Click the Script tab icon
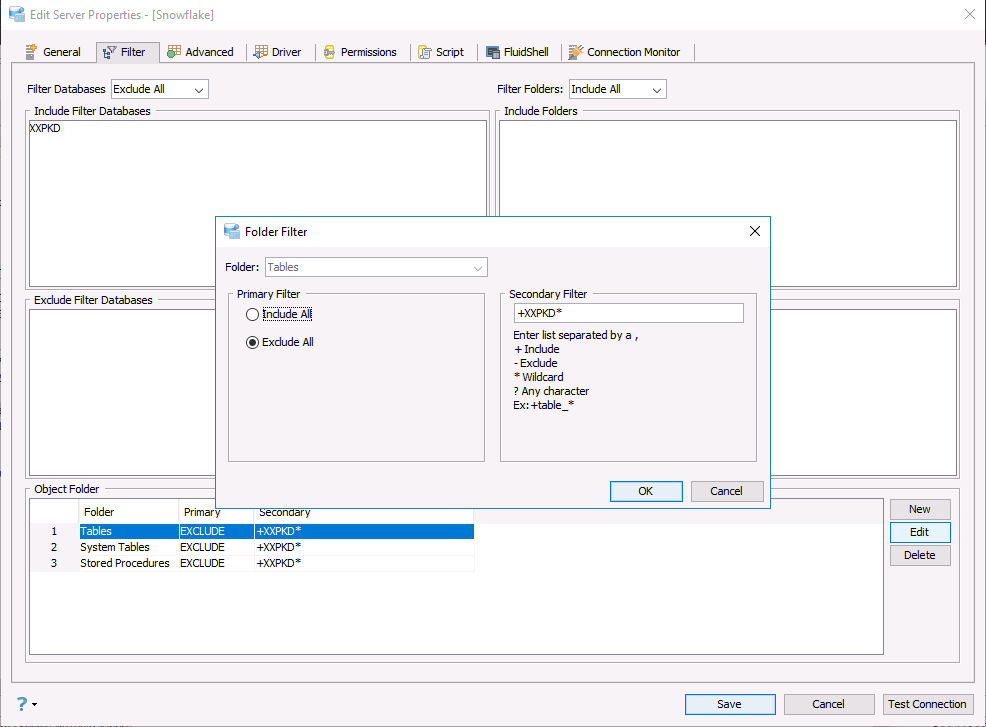Screen dimensions: 986x727 coord(425,52)
